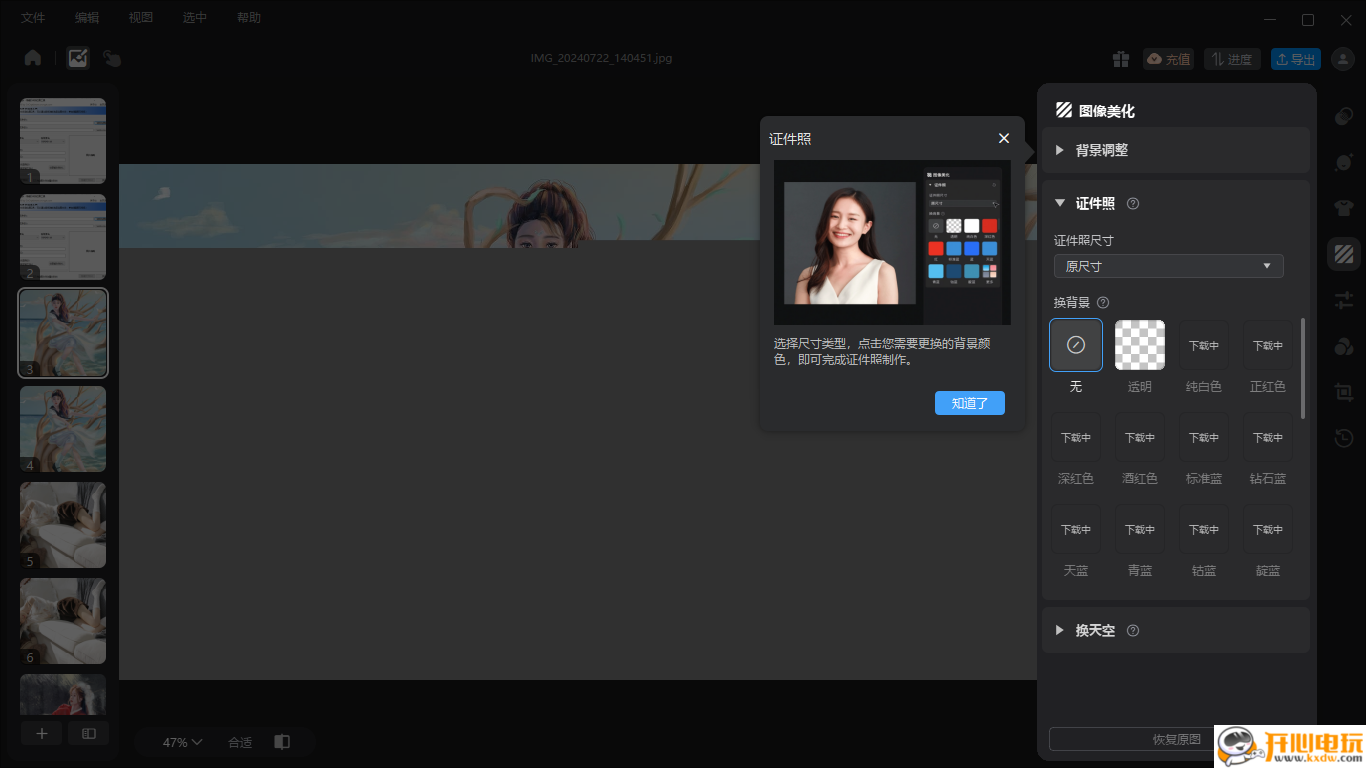Screen dimensions: 1366x768
Task: Expand the 背景调整 section
Action: click(1102, 150)
